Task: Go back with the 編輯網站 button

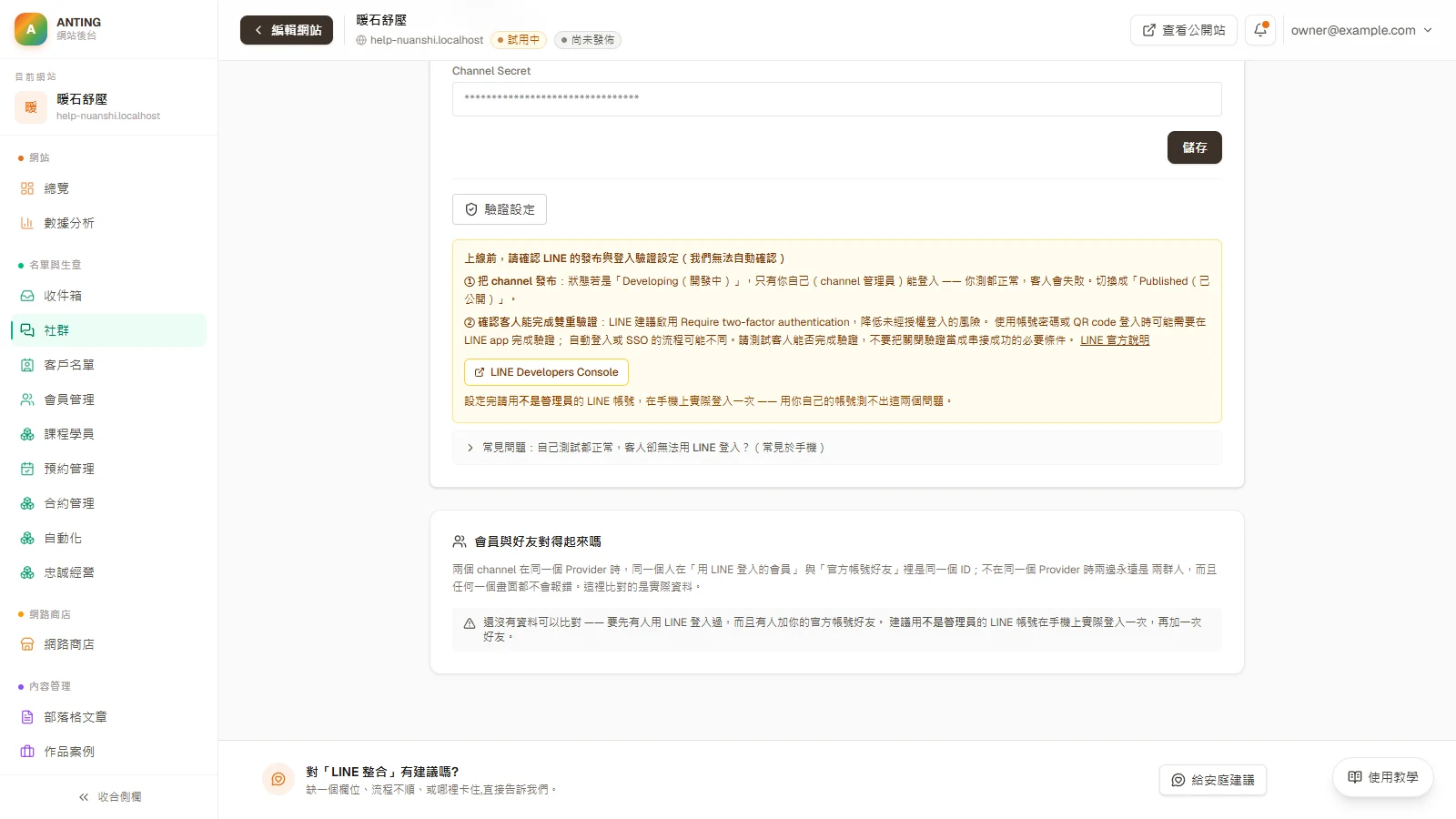Action: (287, 30)
